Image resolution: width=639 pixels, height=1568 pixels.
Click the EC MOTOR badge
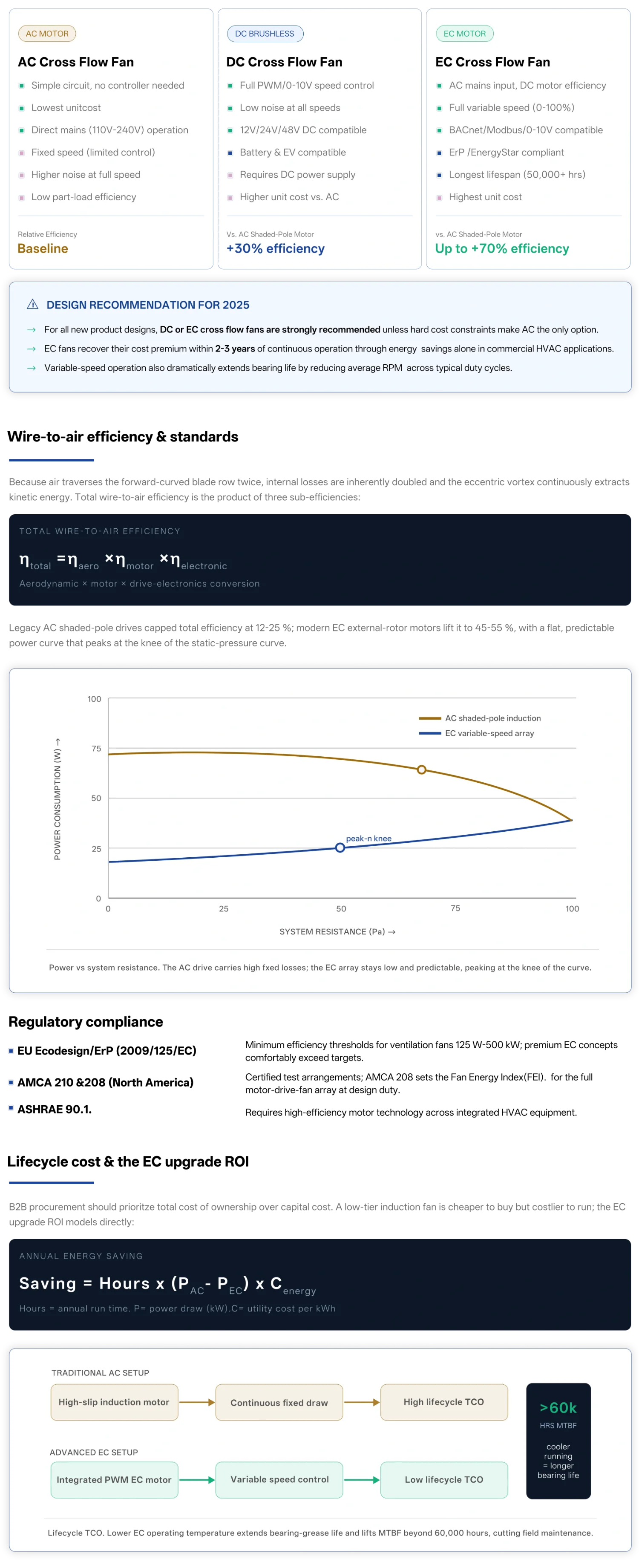464,34
